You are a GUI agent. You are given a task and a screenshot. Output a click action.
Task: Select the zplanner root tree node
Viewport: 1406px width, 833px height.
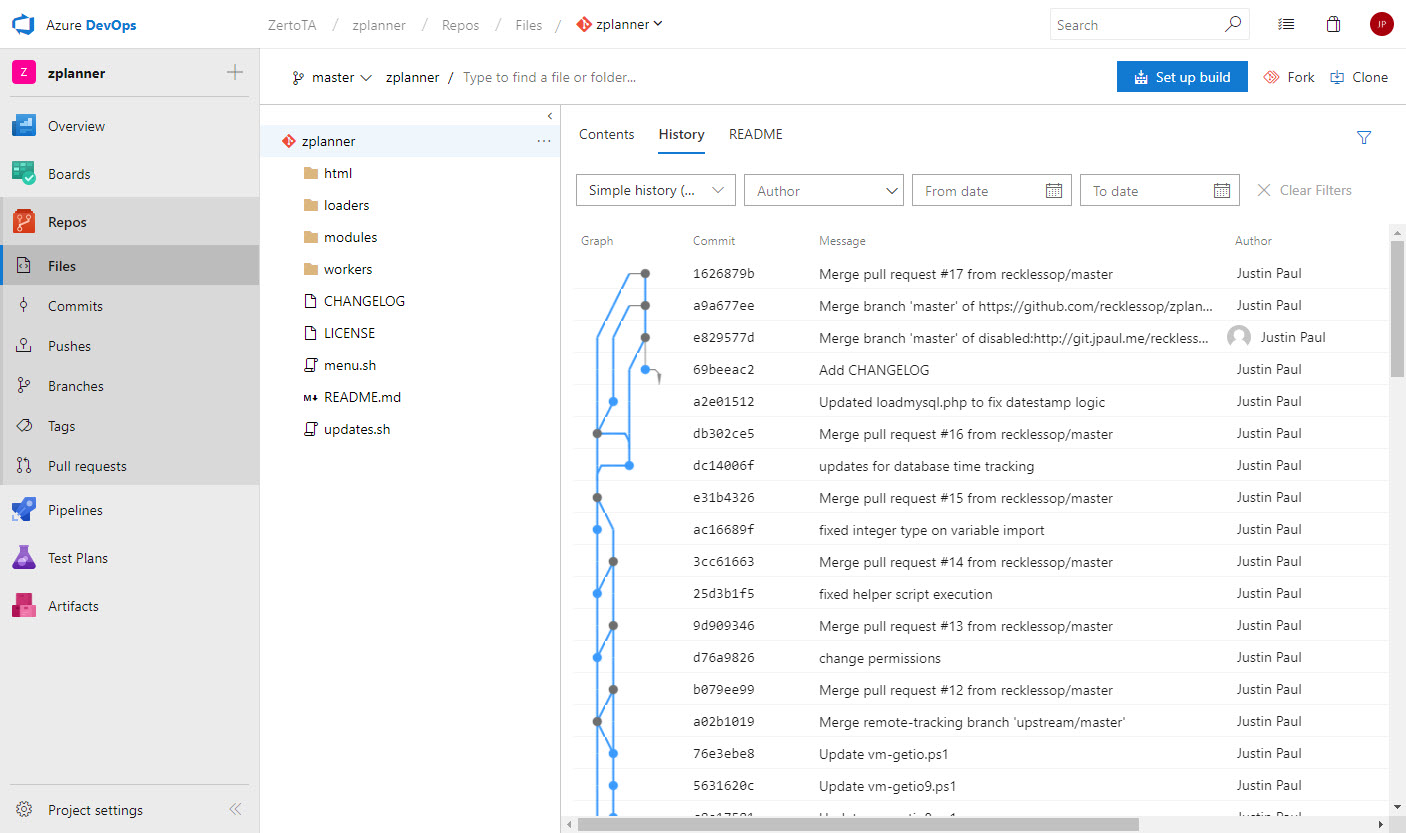pos(410,141)
